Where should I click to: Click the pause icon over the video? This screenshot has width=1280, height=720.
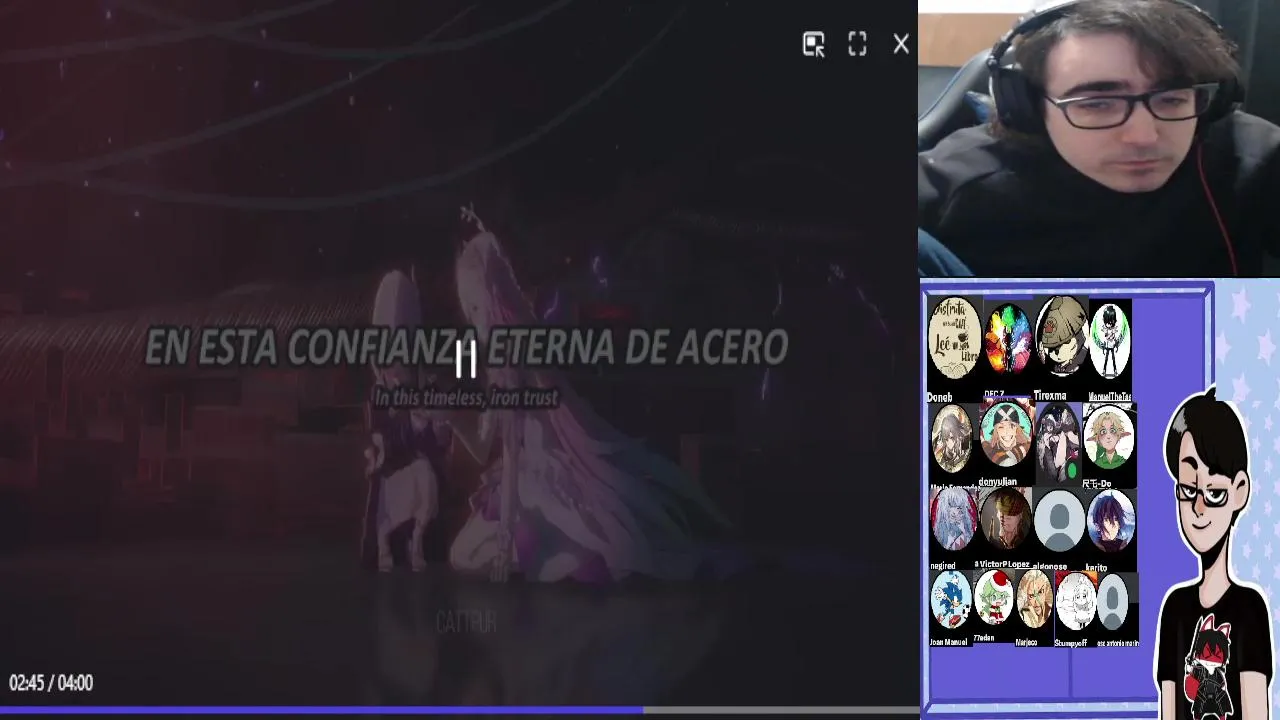tap(466, 359)
